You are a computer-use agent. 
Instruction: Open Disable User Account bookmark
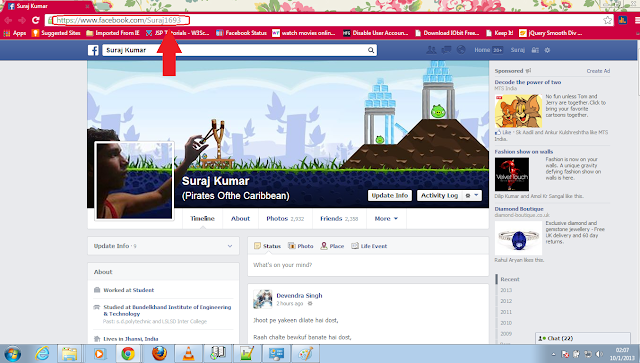(376, 33)
